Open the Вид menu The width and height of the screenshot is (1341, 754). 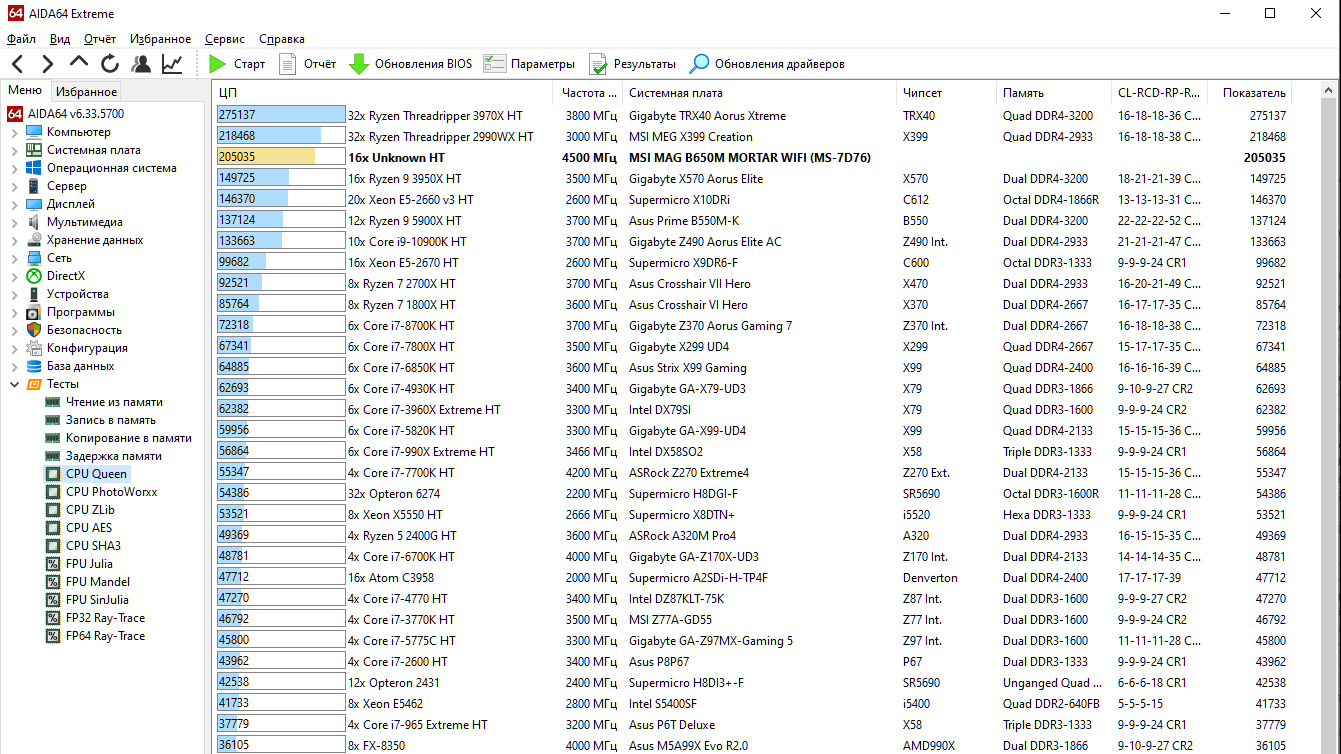pyautogui.click(x=60, y=39)
